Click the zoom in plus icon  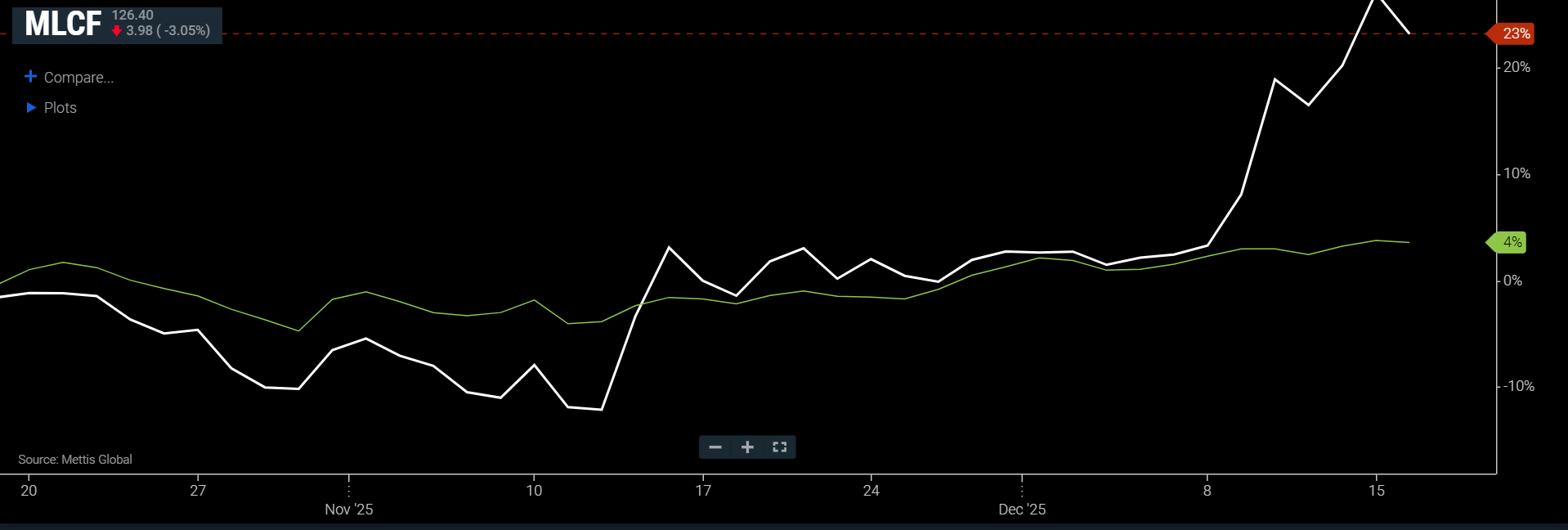(747, 447)
